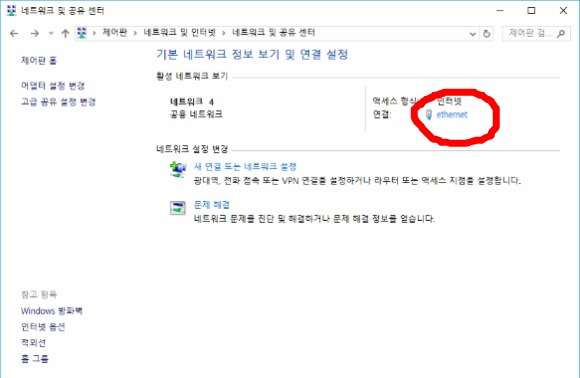The image size is (580, 378).
Task: Open Windows 방화벽 link
Action: (51, 311)
